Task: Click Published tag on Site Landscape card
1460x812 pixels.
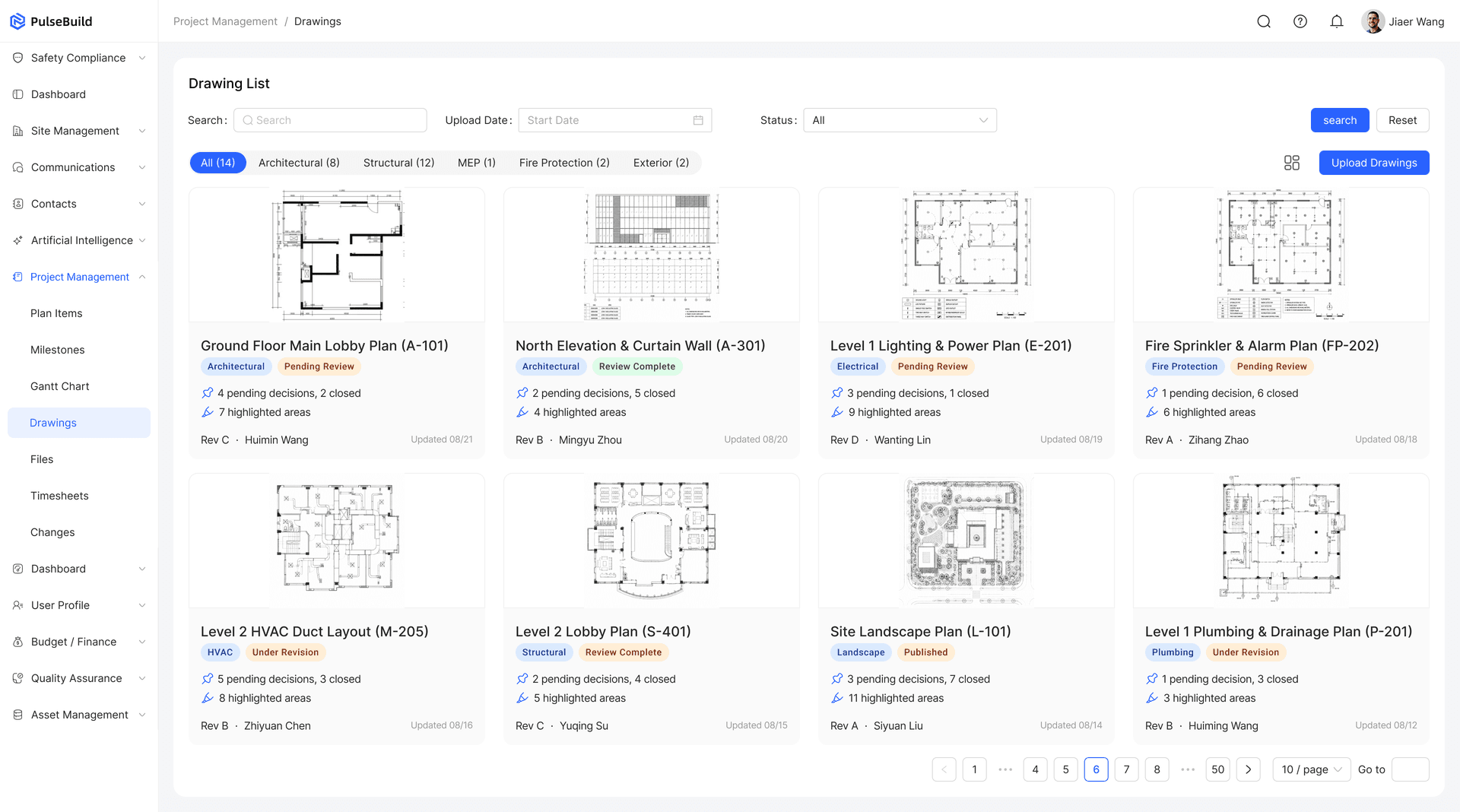Action: pos(925,652)
